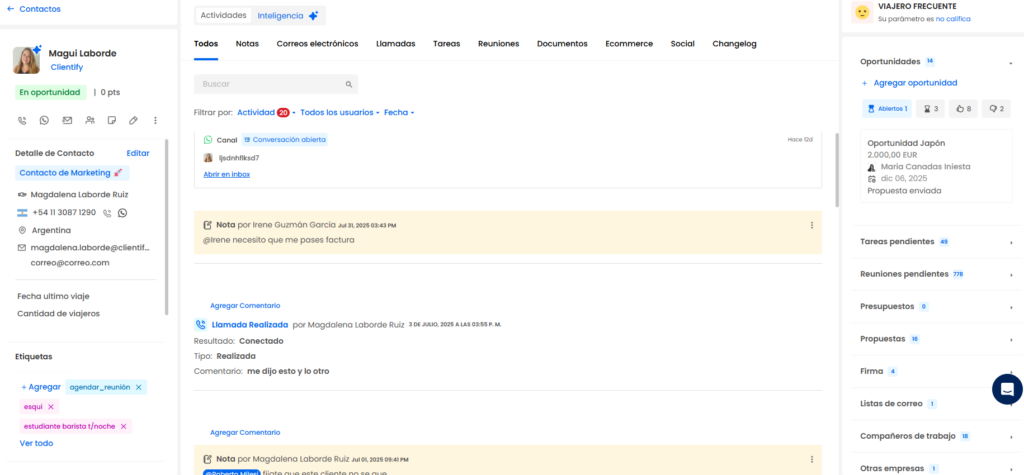This screenshot has height=475, width=1024.
Task: Expand the Propuestas section
Action: coord(1012,340)
